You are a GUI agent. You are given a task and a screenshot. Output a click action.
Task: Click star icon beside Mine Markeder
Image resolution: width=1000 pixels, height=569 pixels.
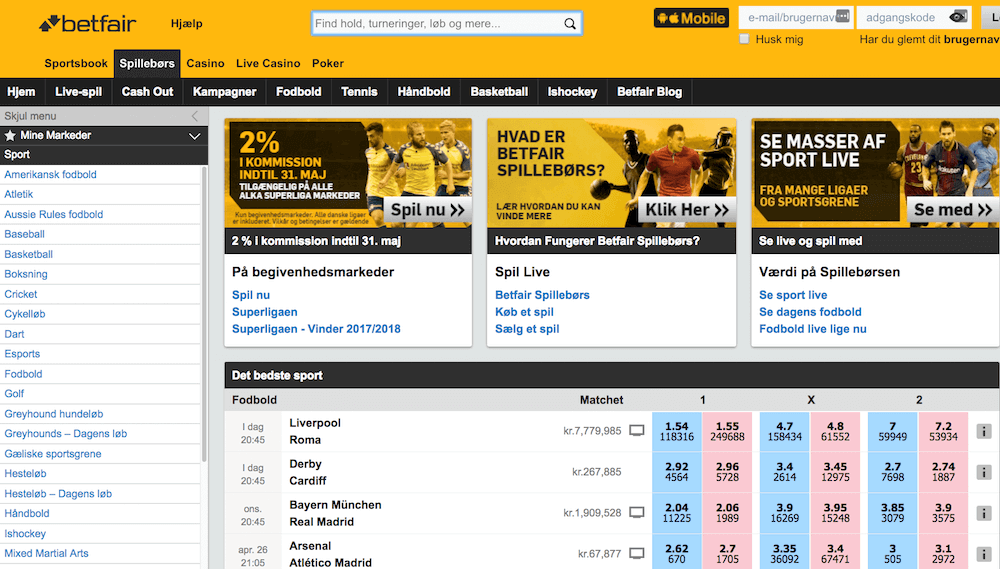10,135
